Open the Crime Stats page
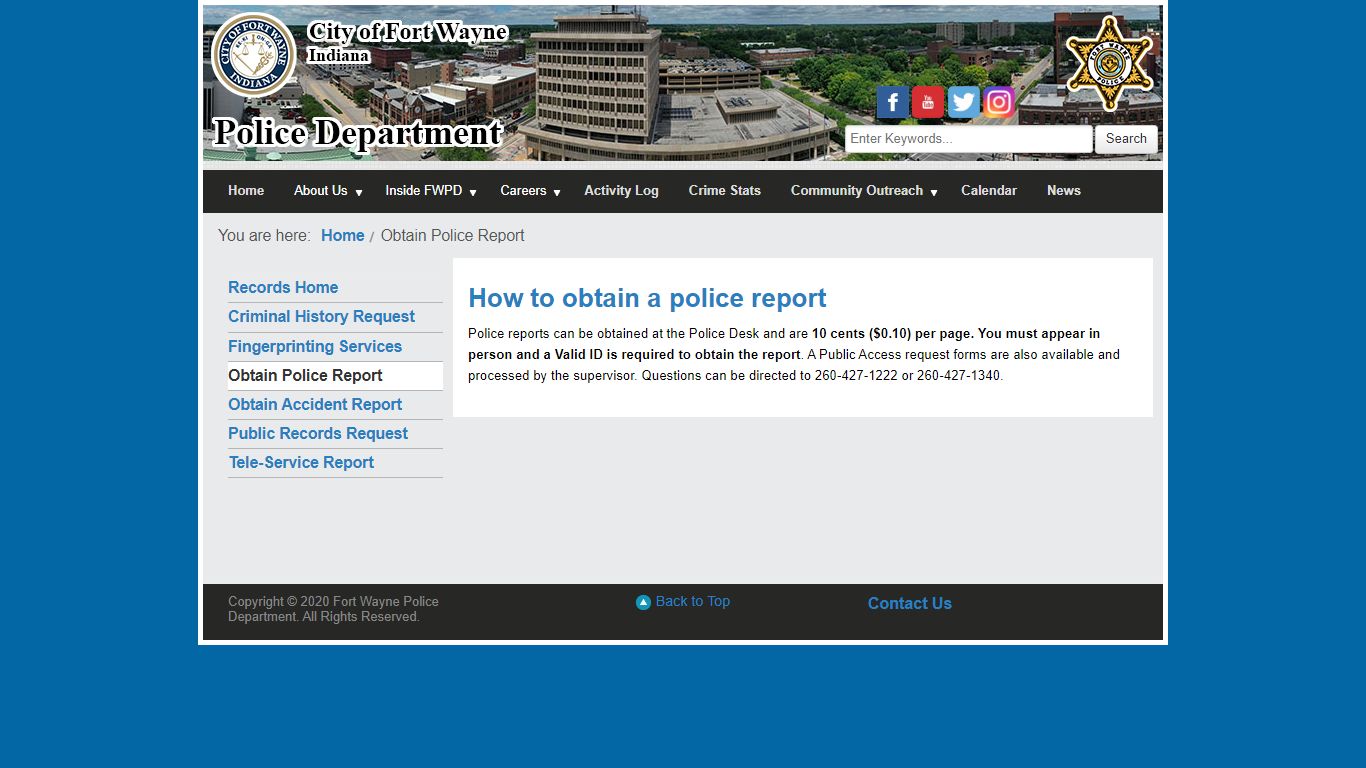This screenshot has height=768, width=1366. (725, 191)
